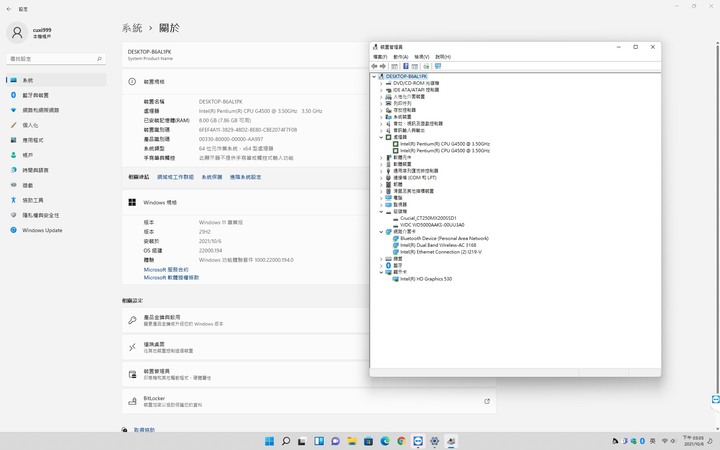720x450 pixels.
Task: Open Time & language (時間與語言) in Settings sidebar
Action: [56, 170]
